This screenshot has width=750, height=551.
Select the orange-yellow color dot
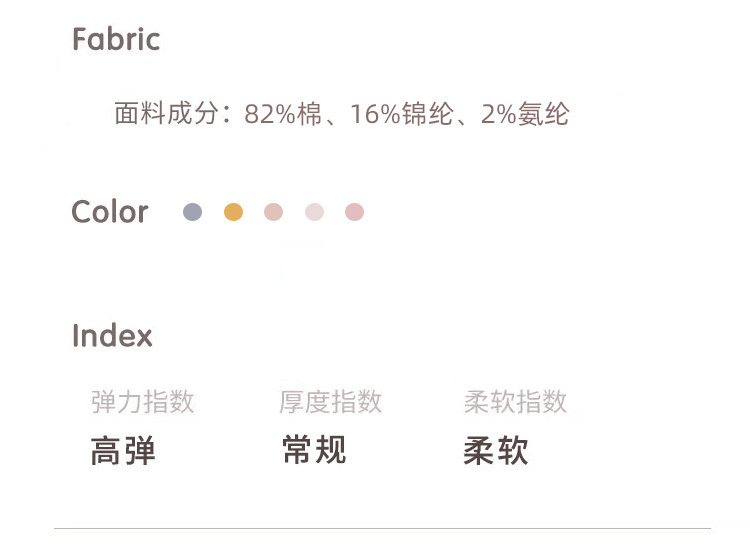pyautogui.click(x=233, y=212)
